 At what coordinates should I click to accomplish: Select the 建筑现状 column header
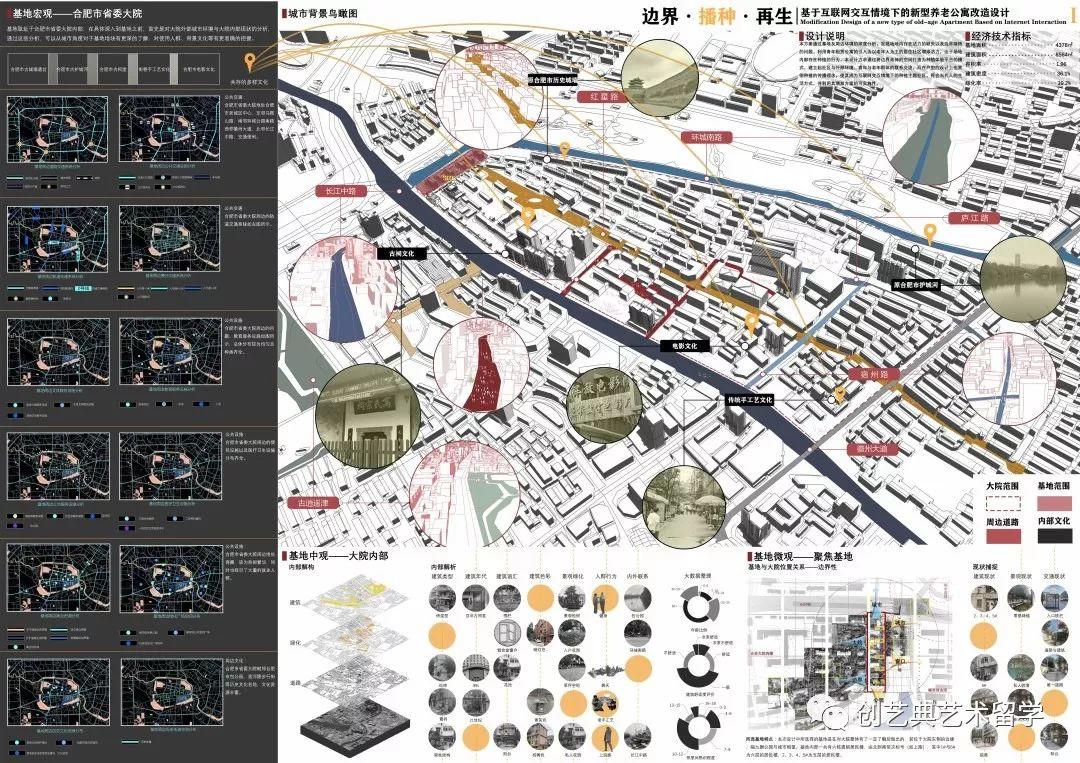(x=984, y=576)
